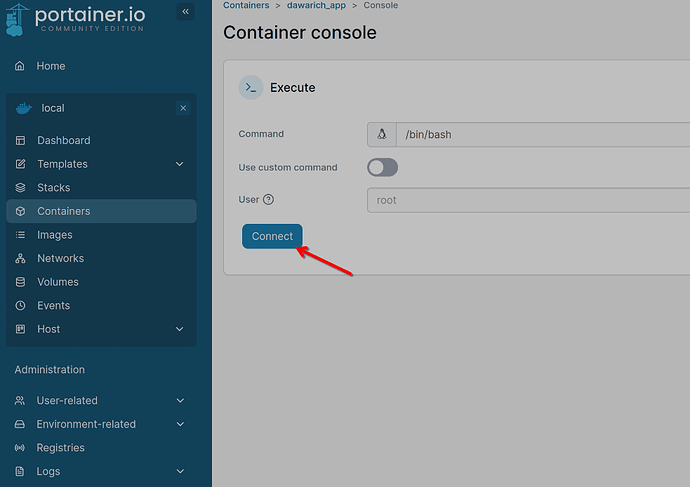Expand the Host submenu chevron
Image resolution: width=690 pixels, height=487 pixels.
click(x=180, y=329)
